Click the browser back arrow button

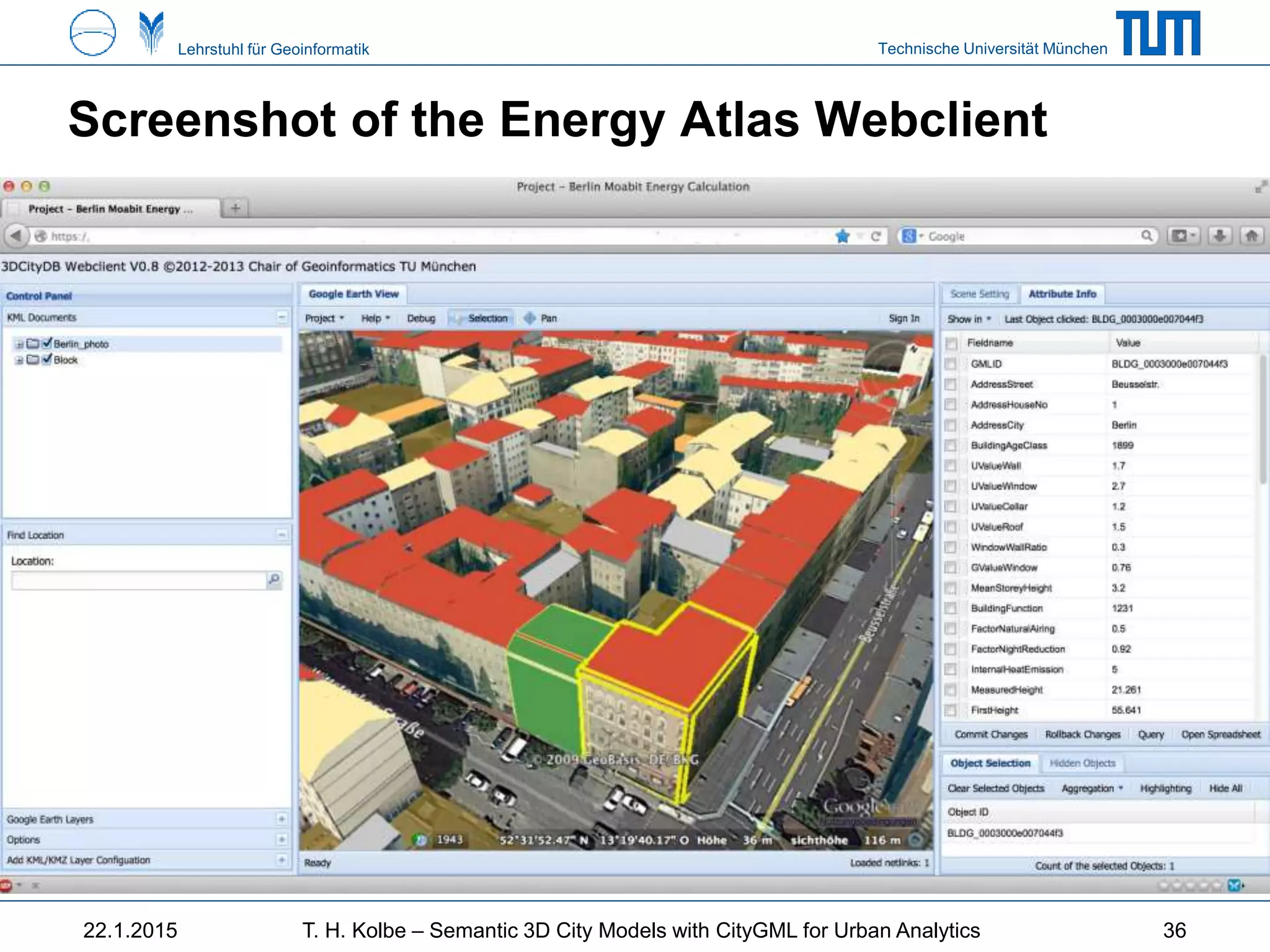click(16, 236)
